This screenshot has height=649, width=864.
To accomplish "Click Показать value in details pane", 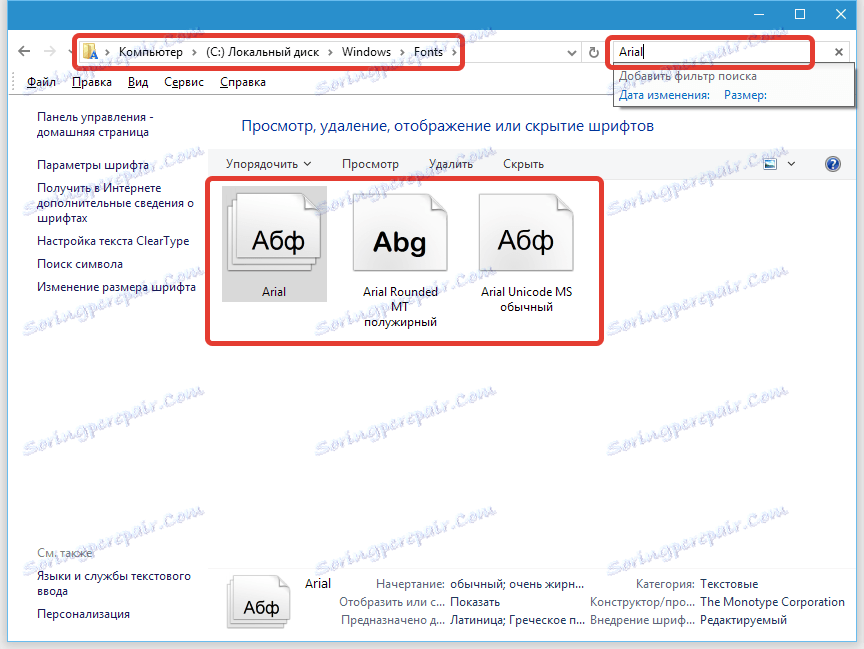I will [x=475, y=602].
